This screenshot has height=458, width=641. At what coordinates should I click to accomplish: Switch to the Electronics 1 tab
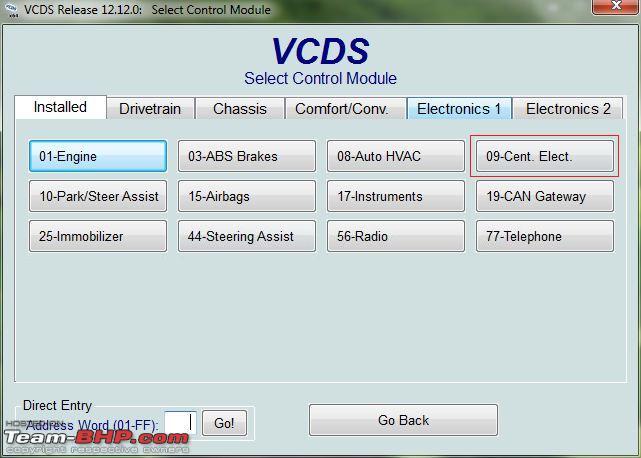click(459, 109)
